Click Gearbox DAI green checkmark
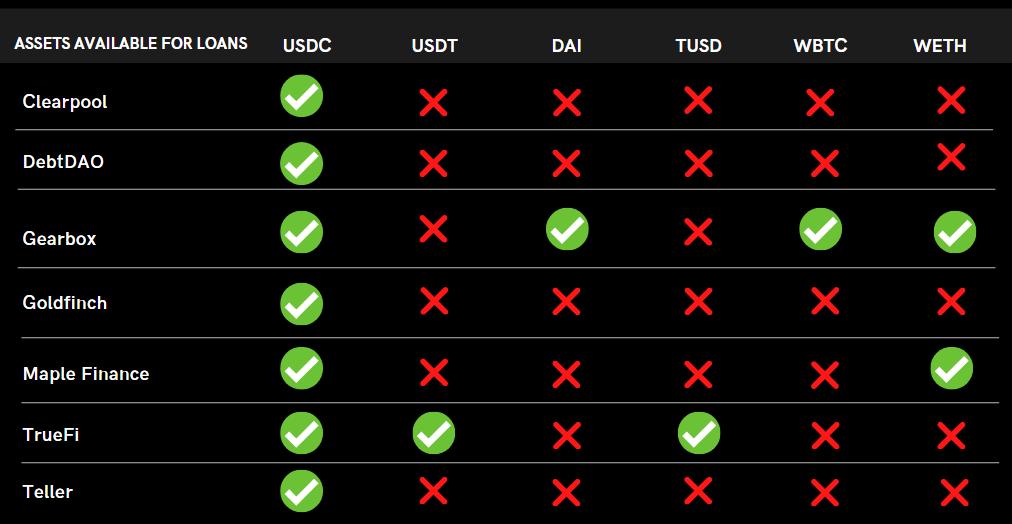Viewport: 1012px width, 524px height. click(567, 230)
